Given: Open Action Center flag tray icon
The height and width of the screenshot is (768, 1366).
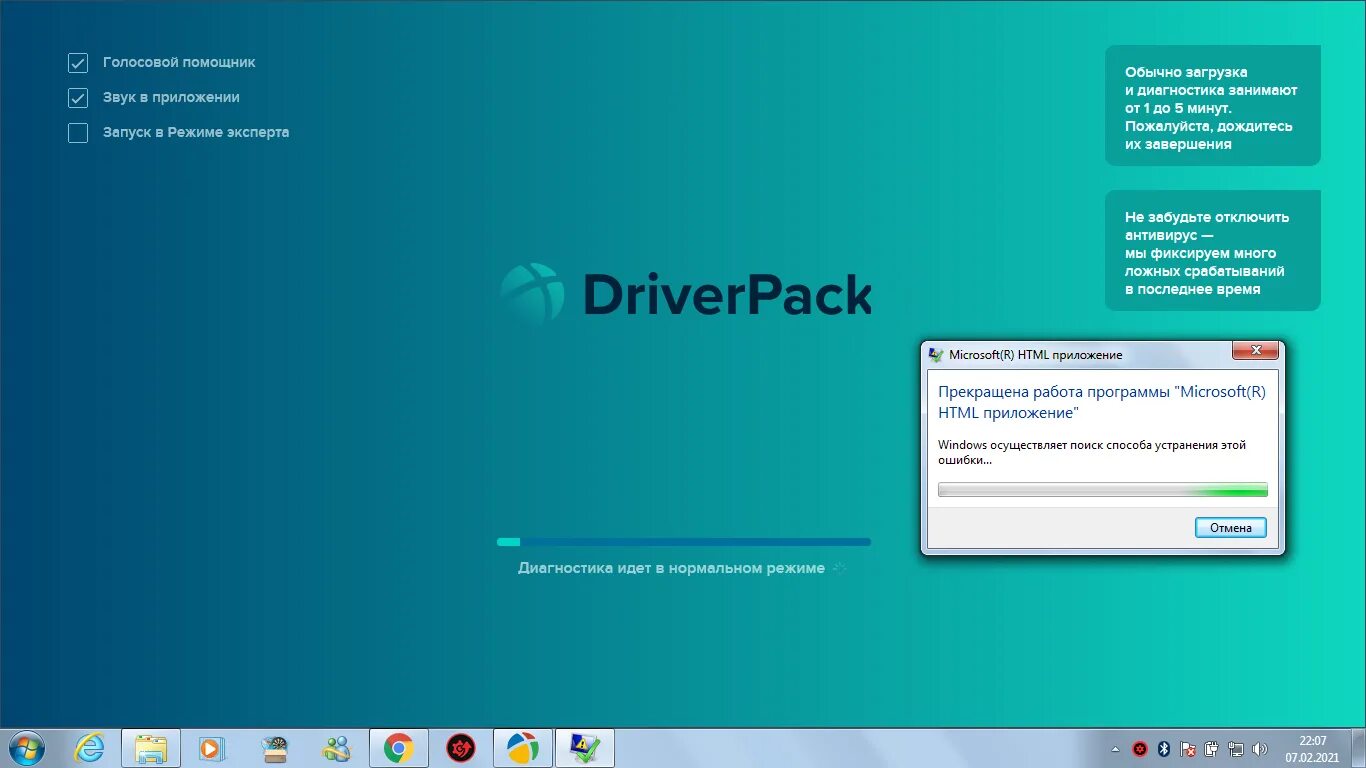Looking at the screenshot, I should pos(1187,749).
